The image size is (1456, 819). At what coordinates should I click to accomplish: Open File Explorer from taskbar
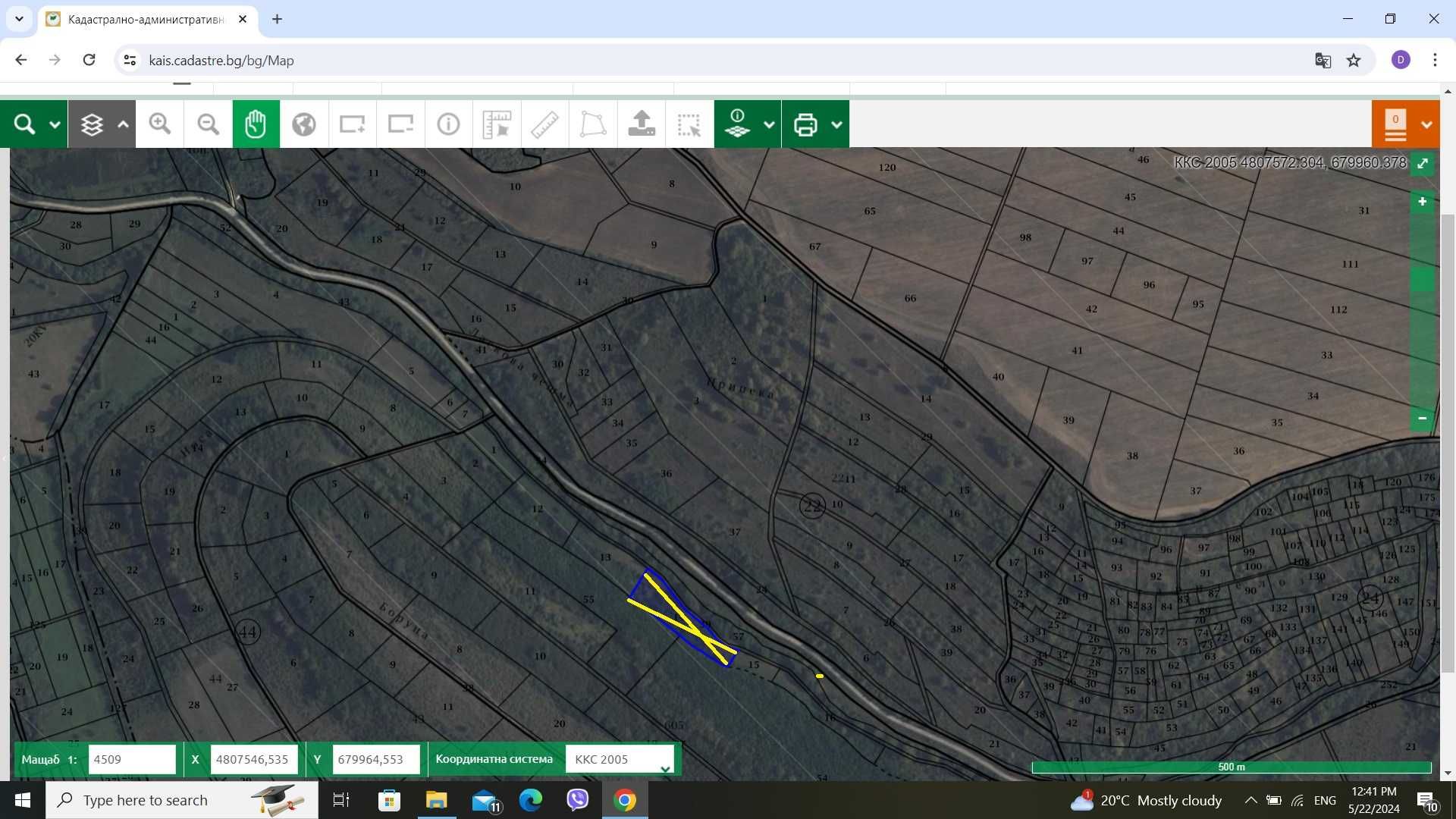(x=436, y=800)
